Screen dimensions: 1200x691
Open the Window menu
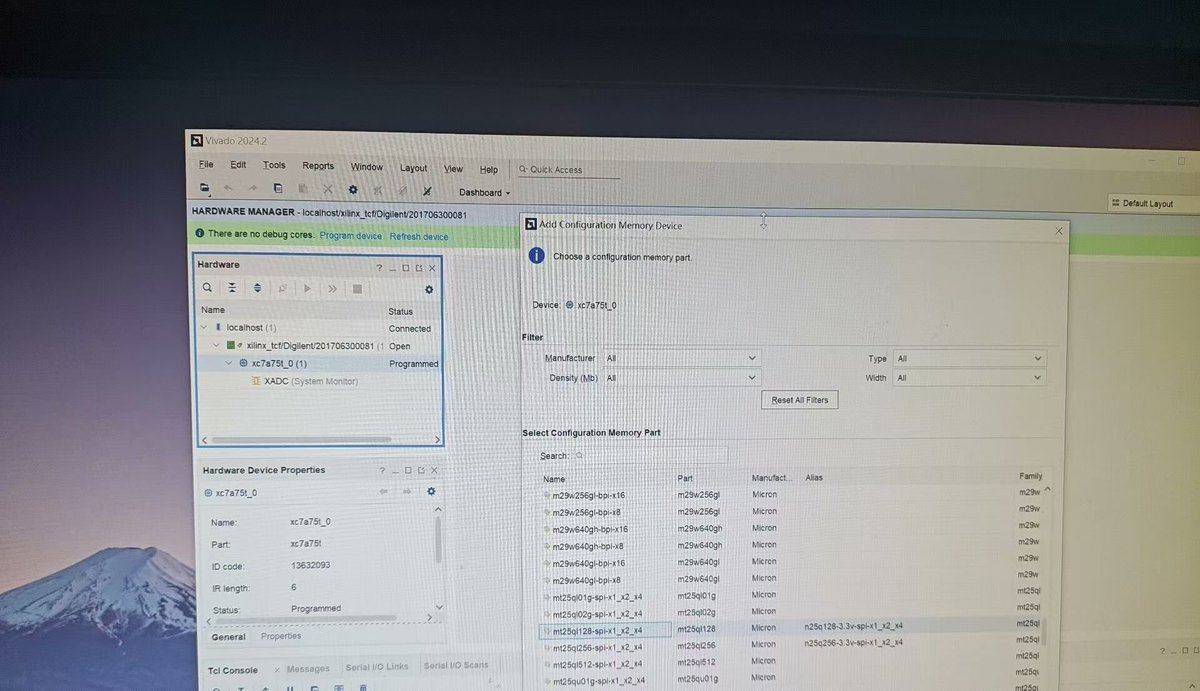pyautogui.click(x=367, y=167)
